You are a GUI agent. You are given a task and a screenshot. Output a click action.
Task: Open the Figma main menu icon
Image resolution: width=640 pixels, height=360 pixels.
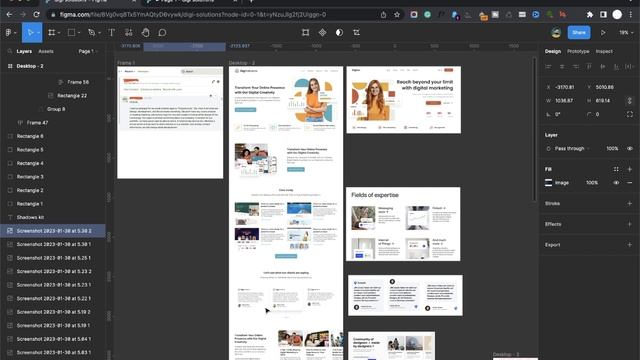tap(9, 32)
